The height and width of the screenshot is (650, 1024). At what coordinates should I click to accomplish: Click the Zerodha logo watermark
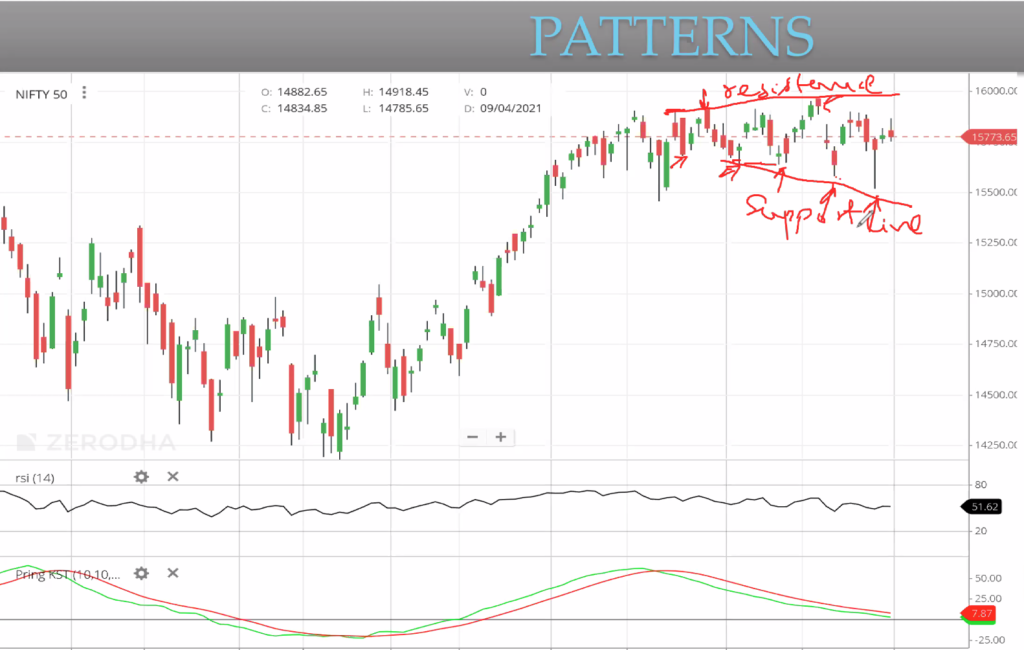(x=97, y=442)
